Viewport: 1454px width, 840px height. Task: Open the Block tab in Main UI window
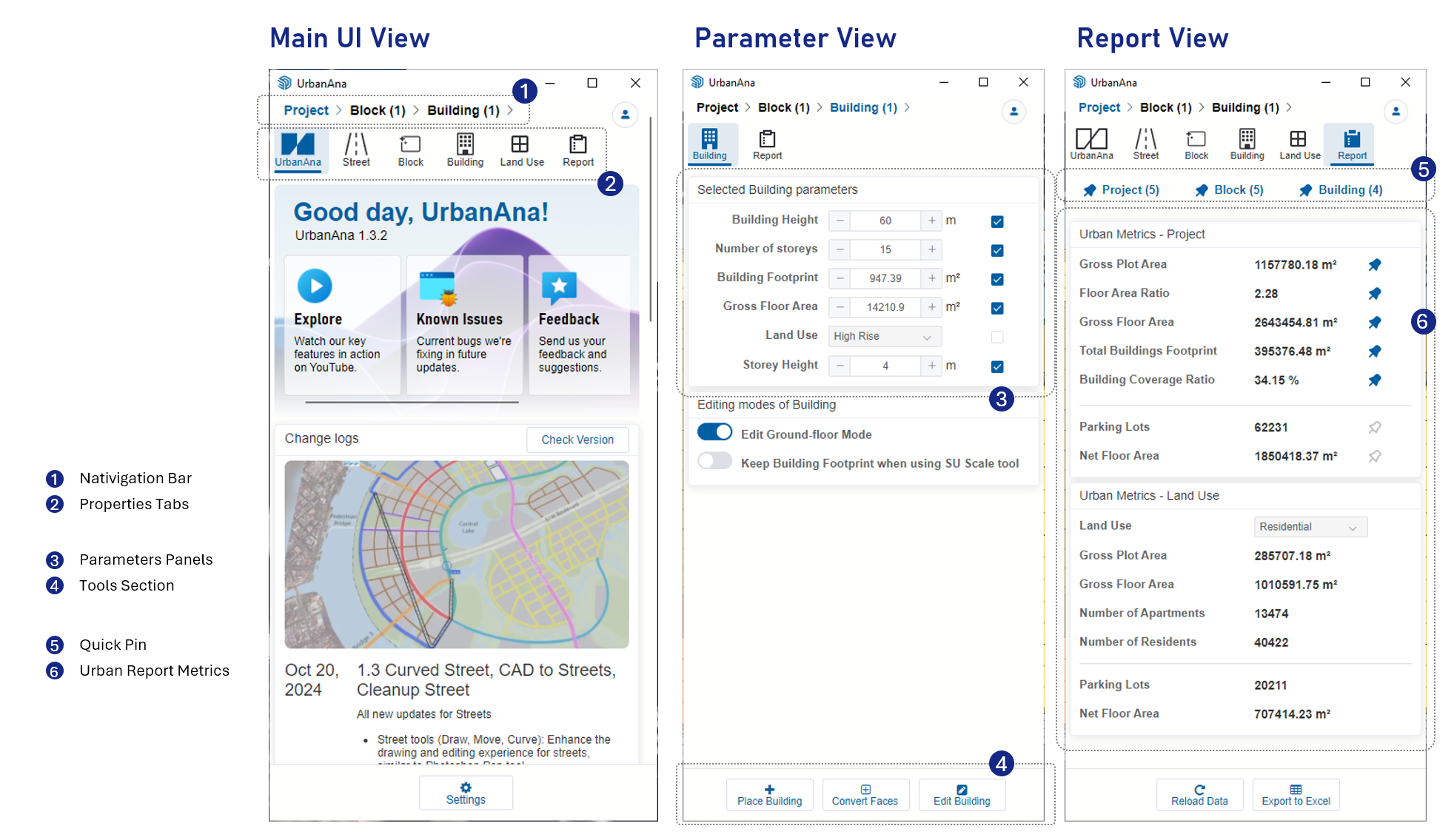pyautogui.click(x=410, y=150)
